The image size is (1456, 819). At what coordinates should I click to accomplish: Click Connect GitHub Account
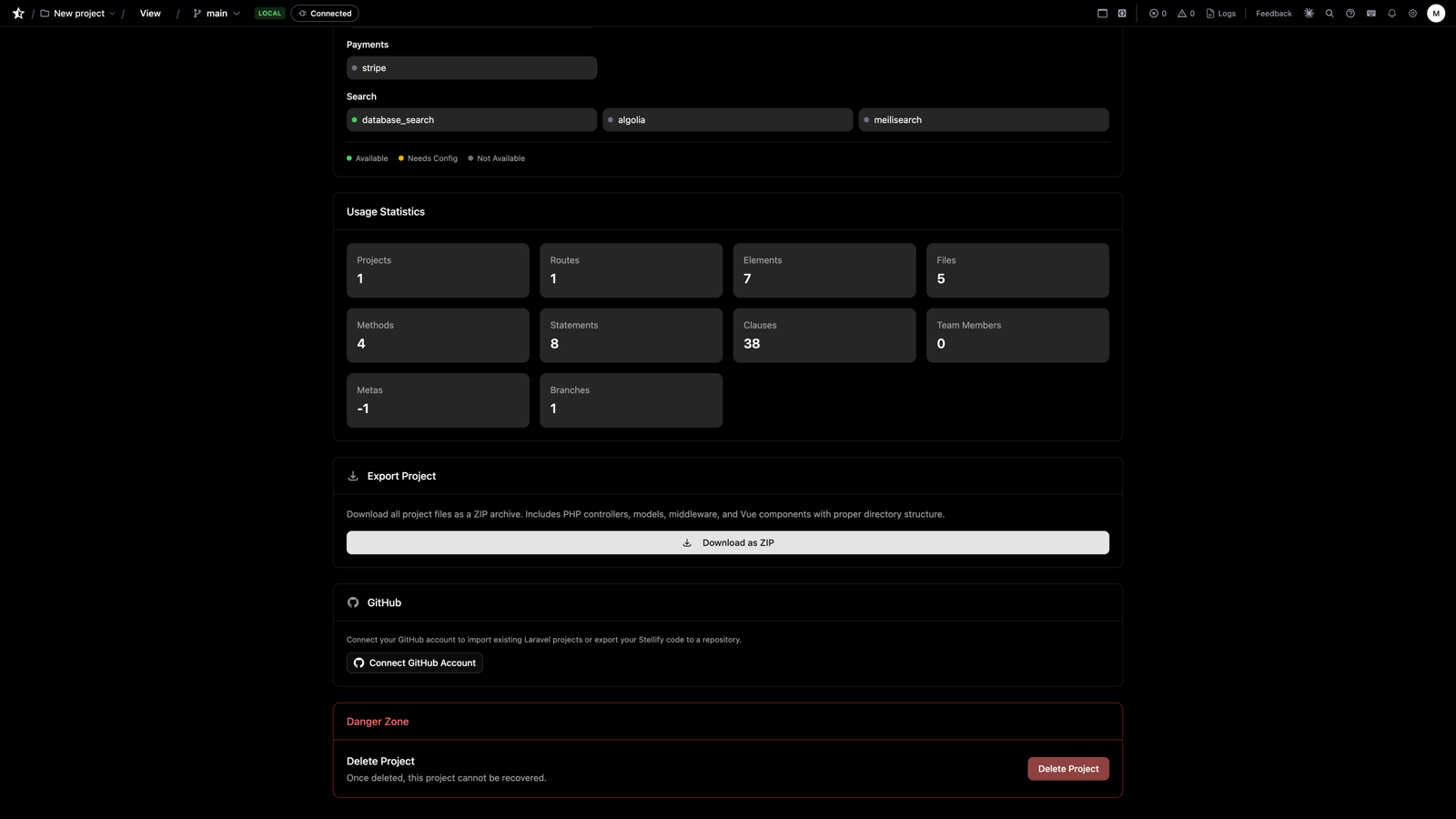(414, 662)
